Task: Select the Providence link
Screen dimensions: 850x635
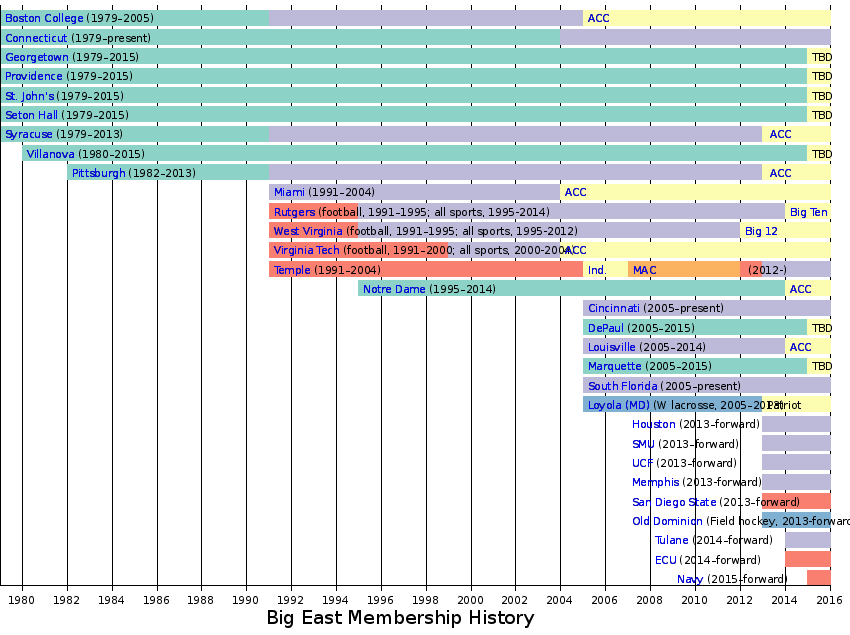Action: point(34,76)
